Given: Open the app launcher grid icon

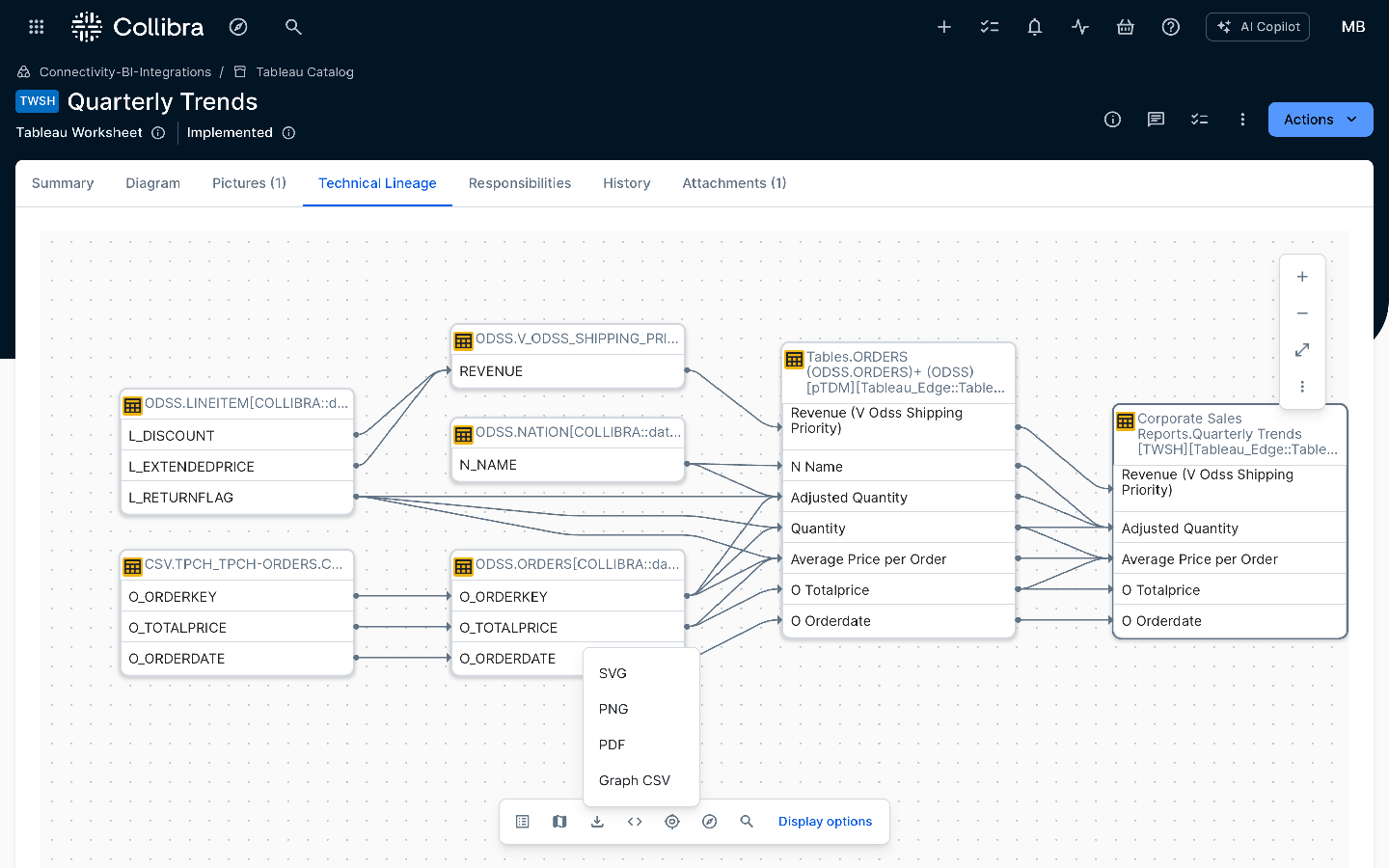Looking at the screenshot, I should [37, 27].
